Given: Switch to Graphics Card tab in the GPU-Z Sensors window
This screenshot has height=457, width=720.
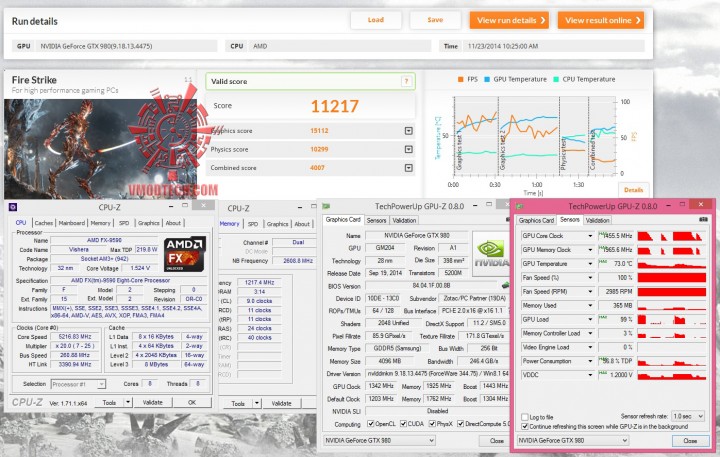Looking at the screenshot, I should [x=536, y=220].
